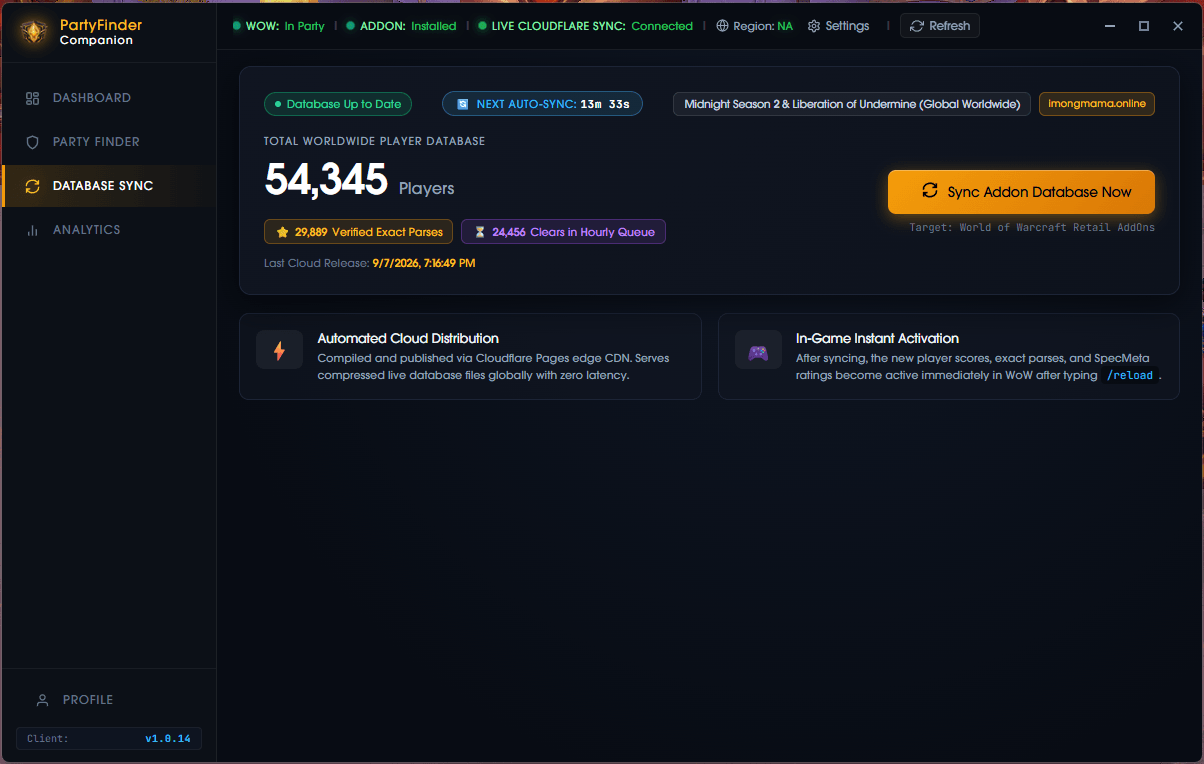Click the Party Finder shield icon
This screenshot has width=1204, height=764.
[32, 142]
